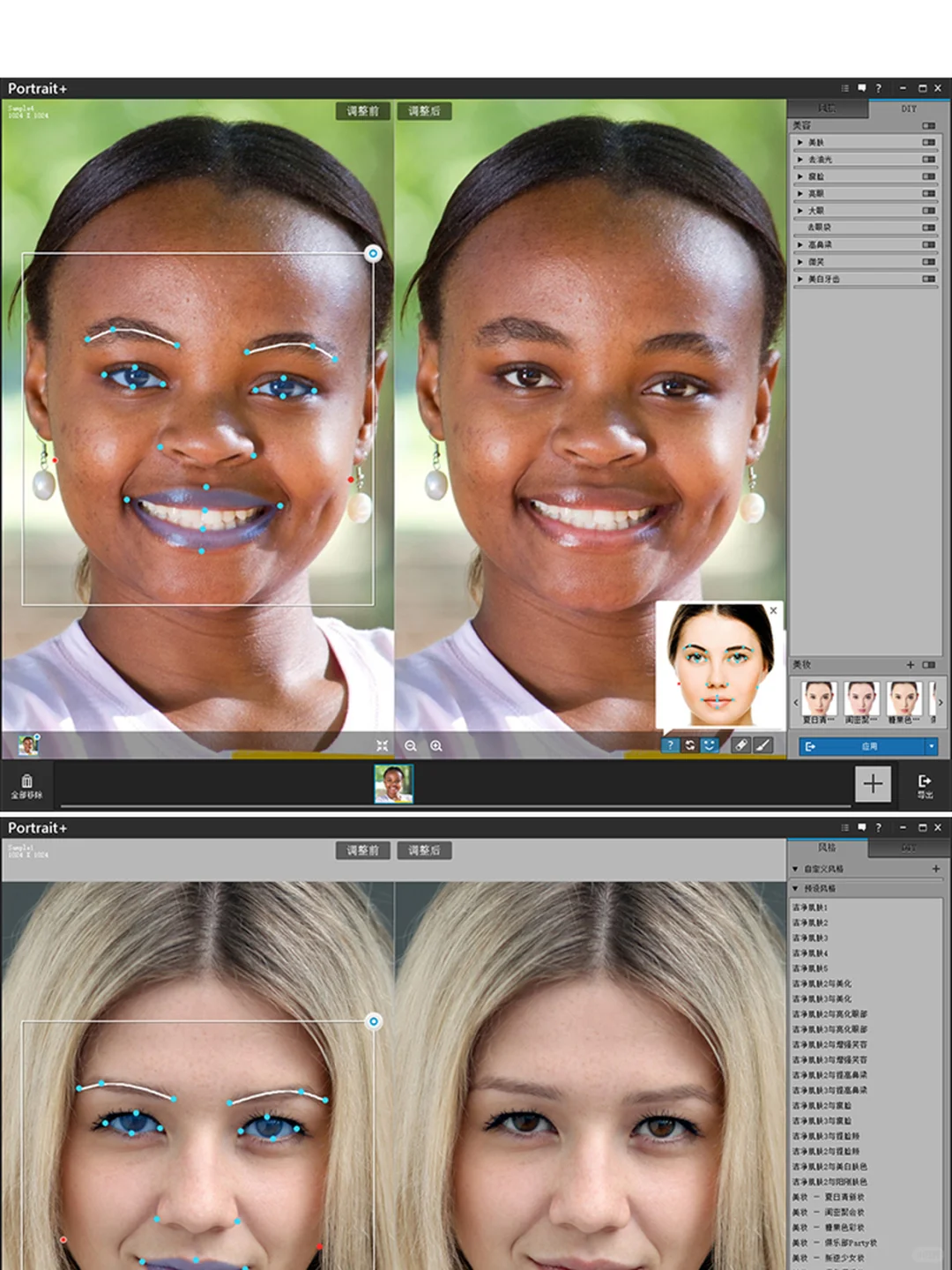952x1270 pixels.
Task: Click the face box circle handle in bottom window
Action: coord(374,1021)
